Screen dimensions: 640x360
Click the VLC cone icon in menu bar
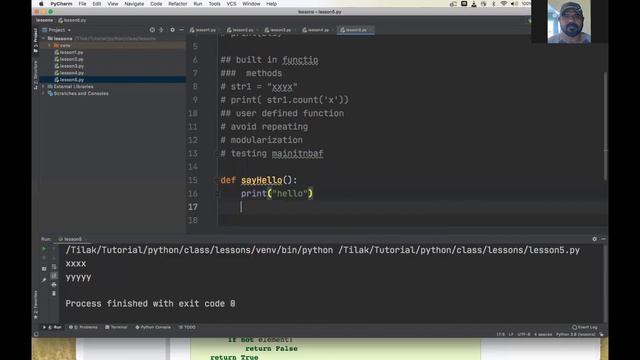tap(474, 4)
